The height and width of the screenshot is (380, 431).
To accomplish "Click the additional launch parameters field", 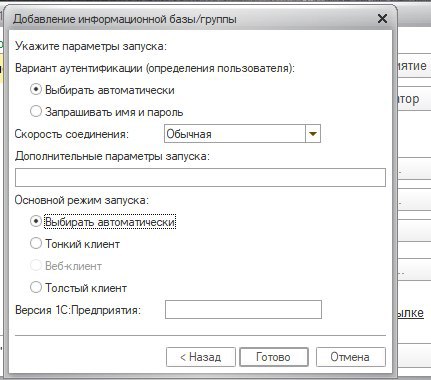I will 200,177.
